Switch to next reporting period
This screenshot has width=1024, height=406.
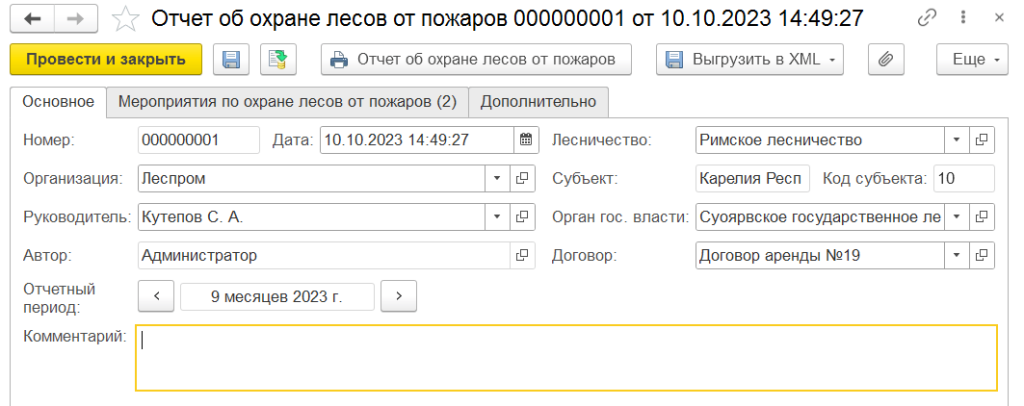(398, 296)
